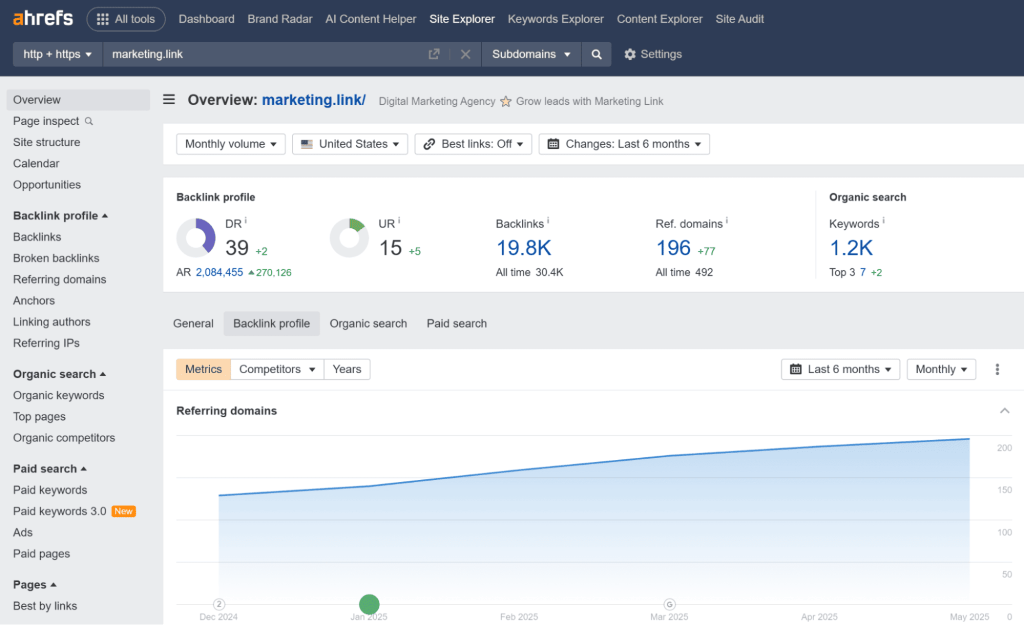Open Referring domains report in sidebar
Screen dimensions: 1024x625
59,280
